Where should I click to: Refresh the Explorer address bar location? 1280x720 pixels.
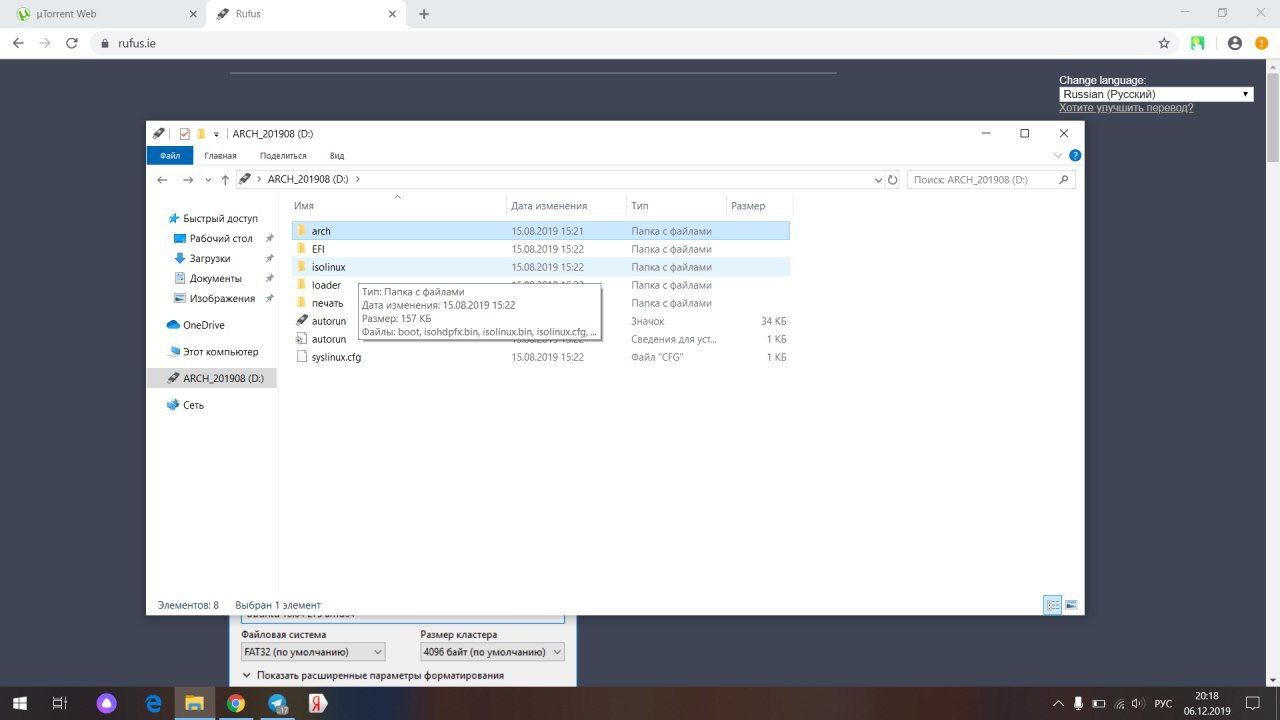[893, 180]
